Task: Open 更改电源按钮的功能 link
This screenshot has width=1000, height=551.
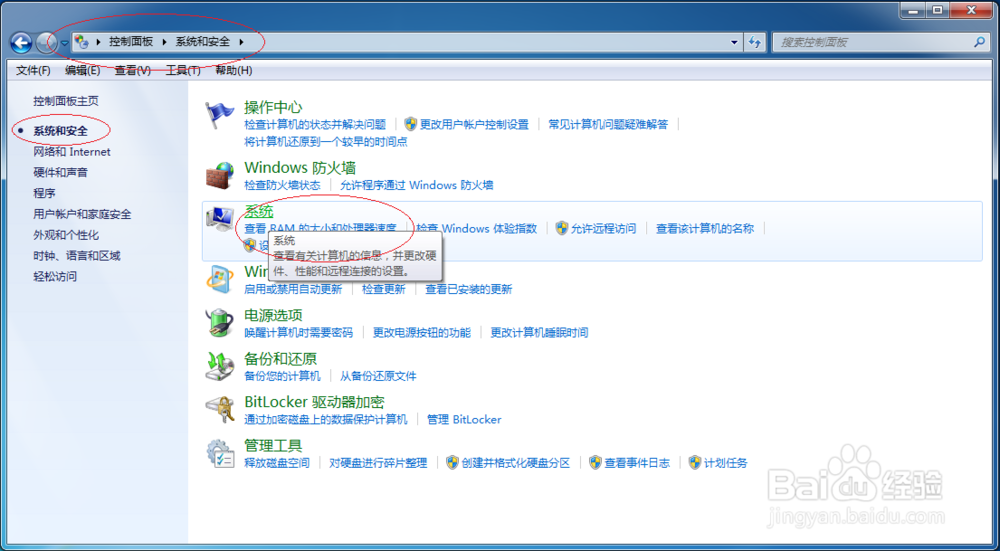Action: [x=422, y=332]
